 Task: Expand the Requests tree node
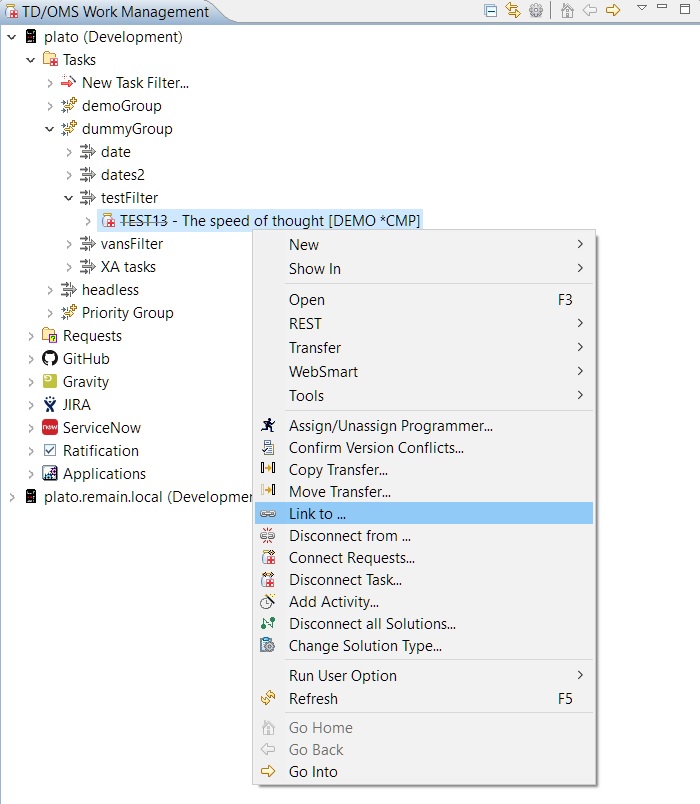click(x=31, y=336)
